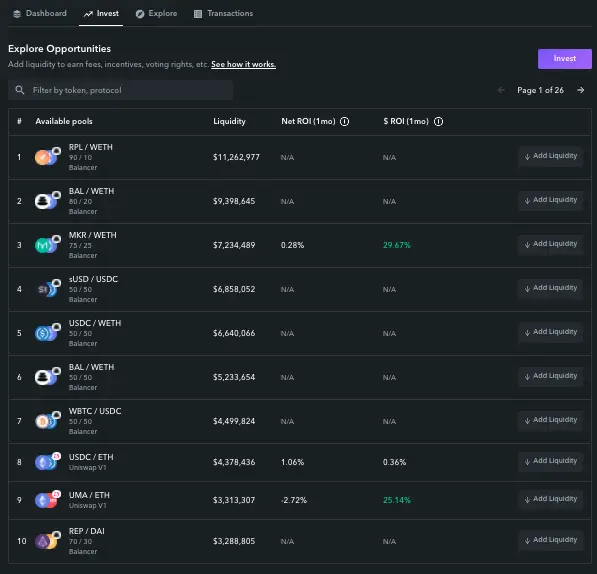Add Liquidity to WBTC / USDC pool
Viewport: 597px width, 574px height.
[551, 420]
